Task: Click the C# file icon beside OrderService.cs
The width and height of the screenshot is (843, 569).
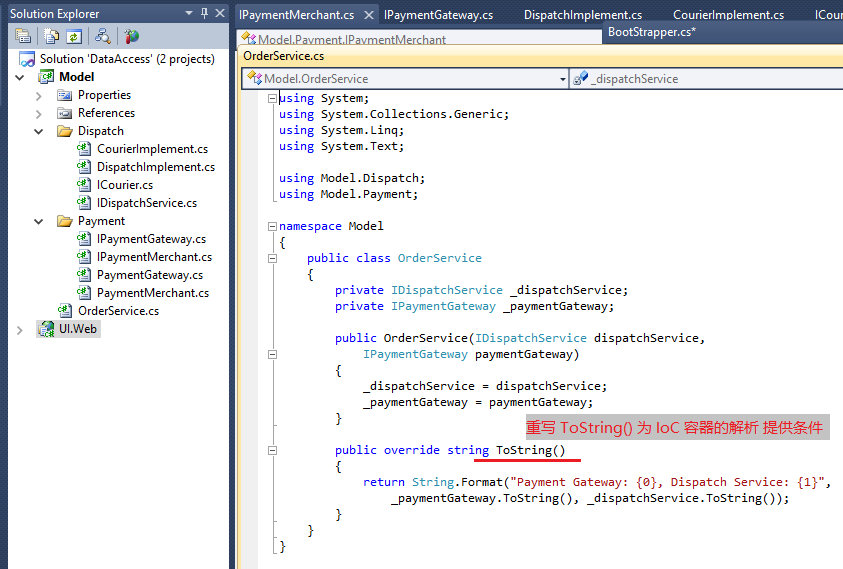Action: coord(65,310)
